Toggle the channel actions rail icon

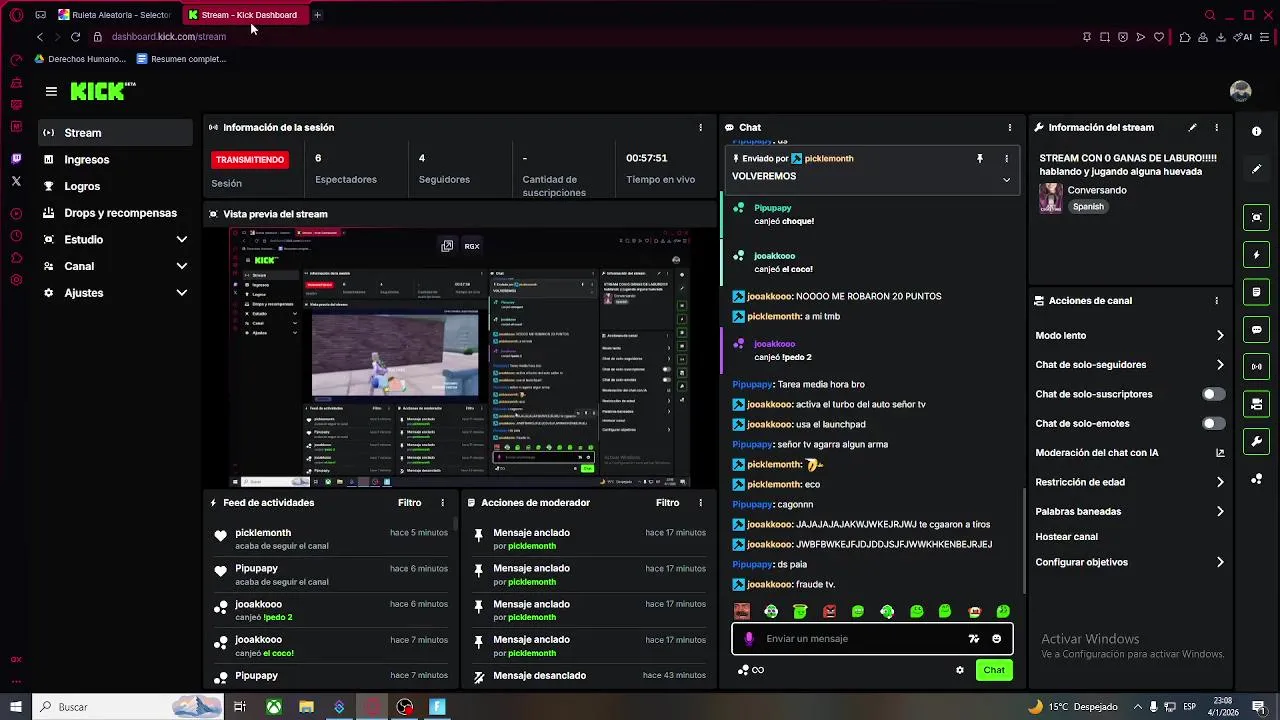pyautogui.click(x=1257, y=404)
